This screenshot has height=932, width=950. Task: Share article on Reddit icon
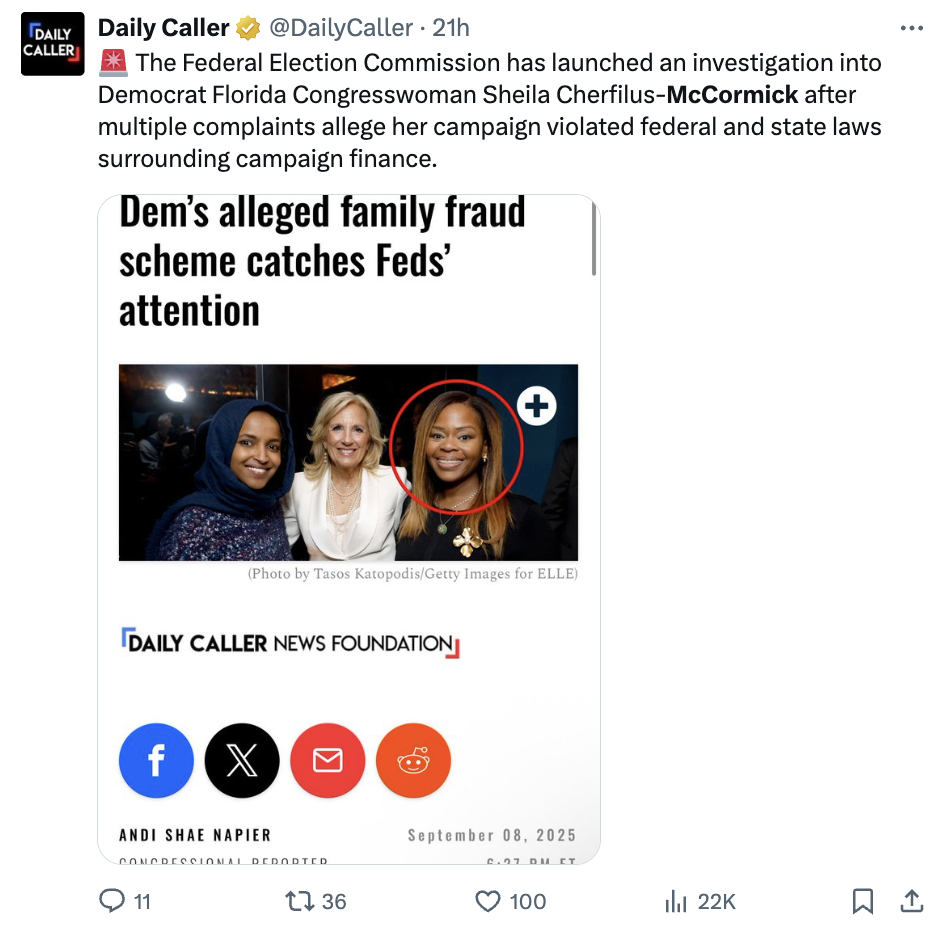(413, 761)
